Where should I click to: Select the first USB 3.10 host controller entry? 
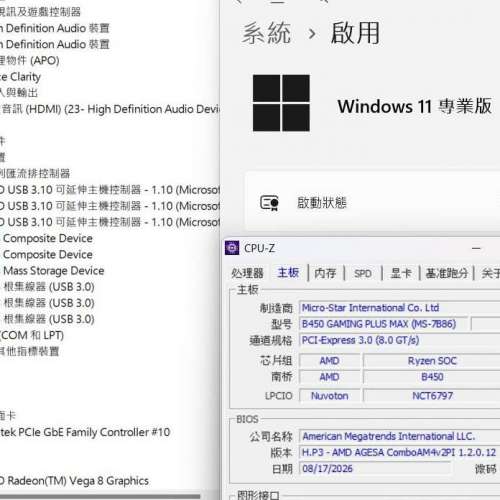coord(110,190)
